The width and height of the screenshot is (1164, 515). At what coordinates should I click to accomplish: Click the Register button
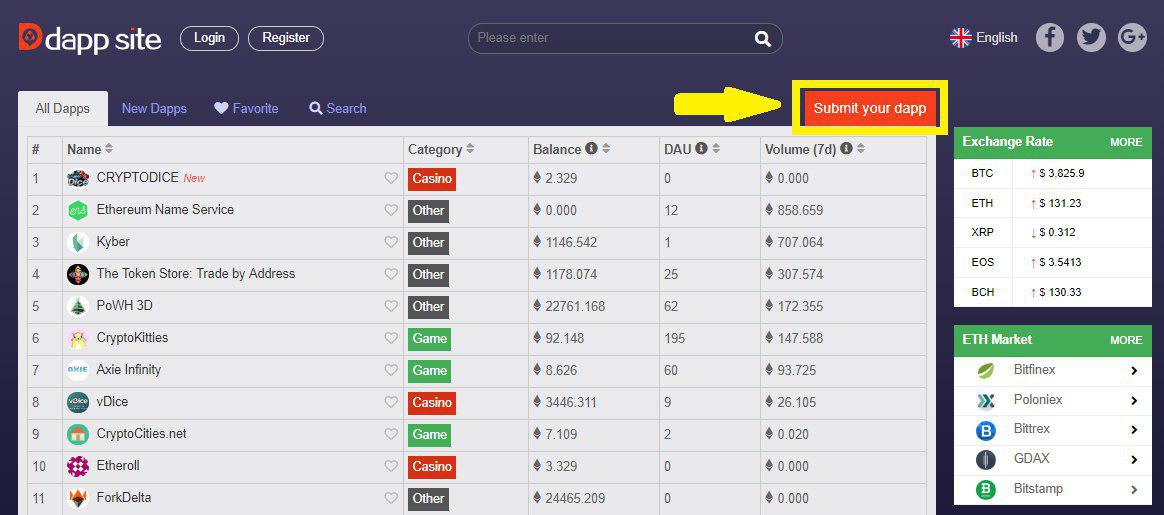click(x=286, y=38)
